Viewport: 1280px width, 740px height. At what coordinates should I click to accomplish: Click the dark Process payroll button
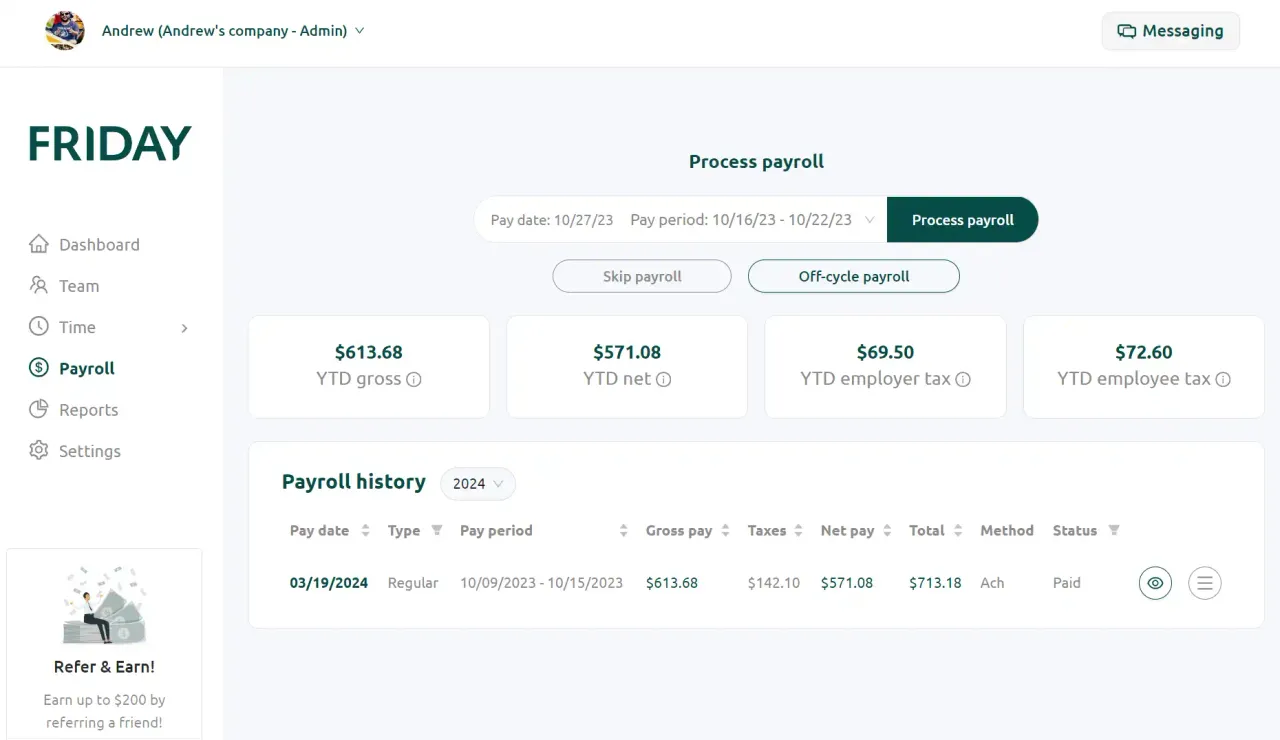click(x=962, y=220)
